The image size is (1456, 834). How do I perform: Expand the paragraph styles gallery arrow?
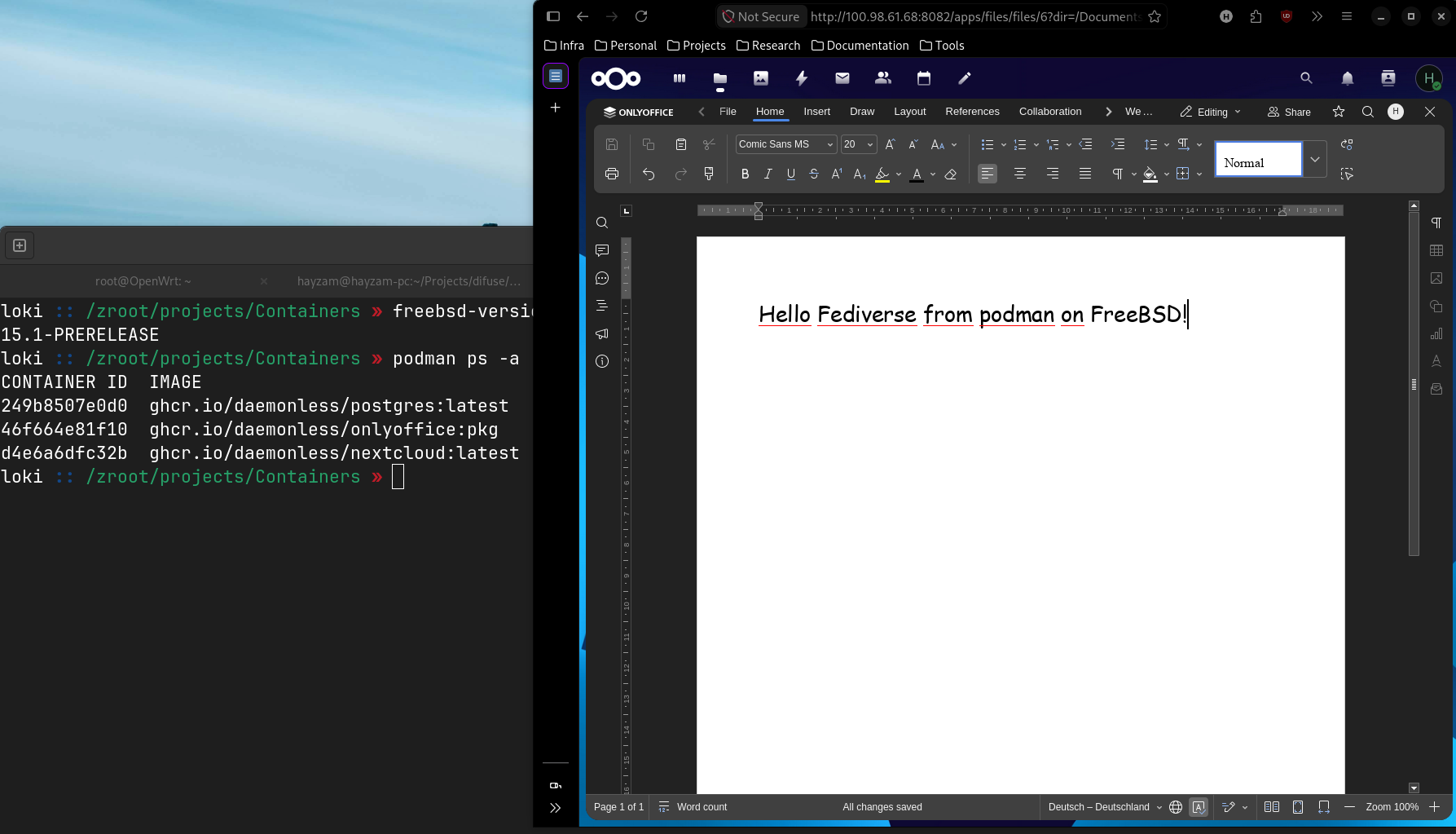[1314, 160]
